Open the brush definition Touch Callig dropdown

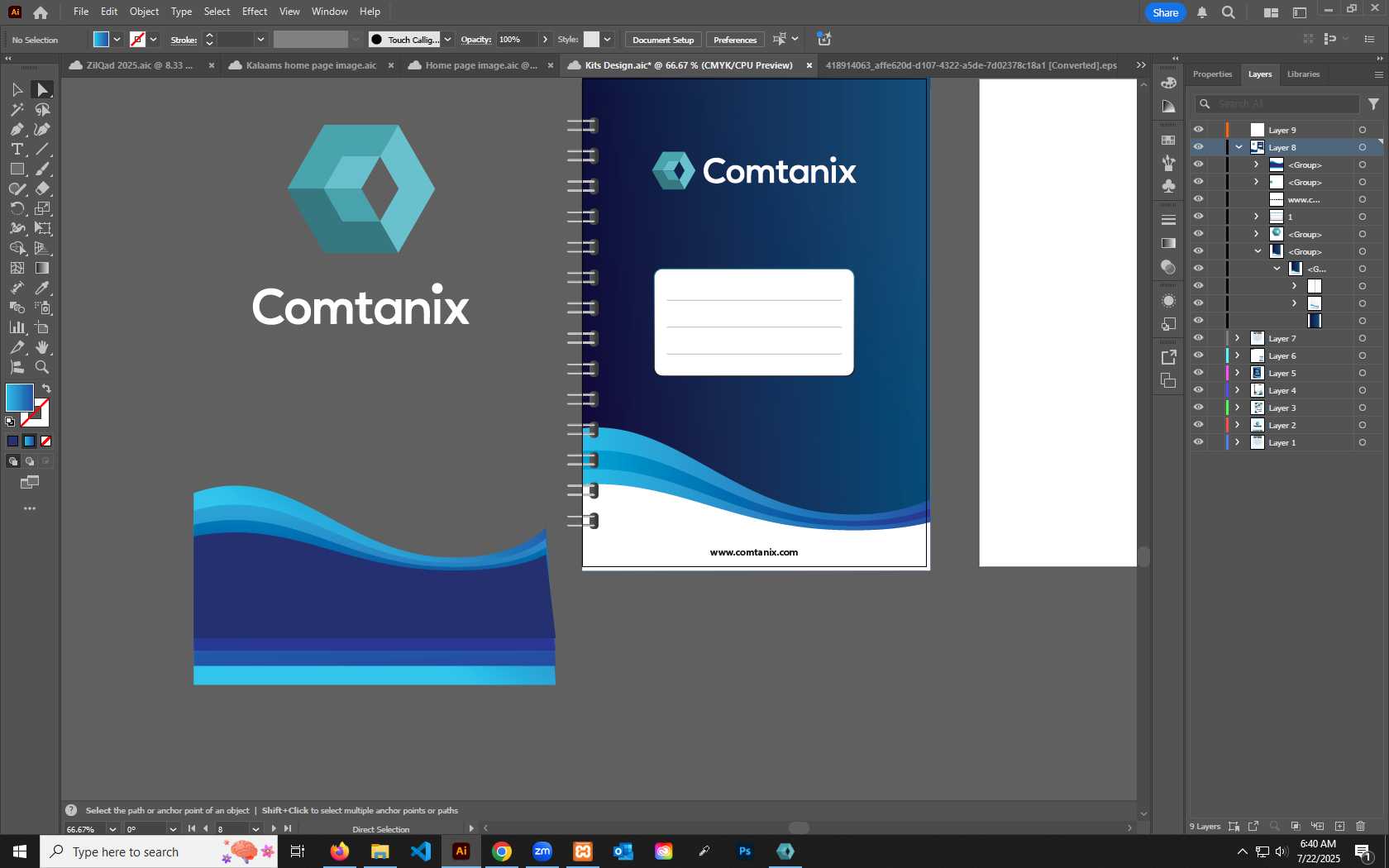tap(447, 40)
